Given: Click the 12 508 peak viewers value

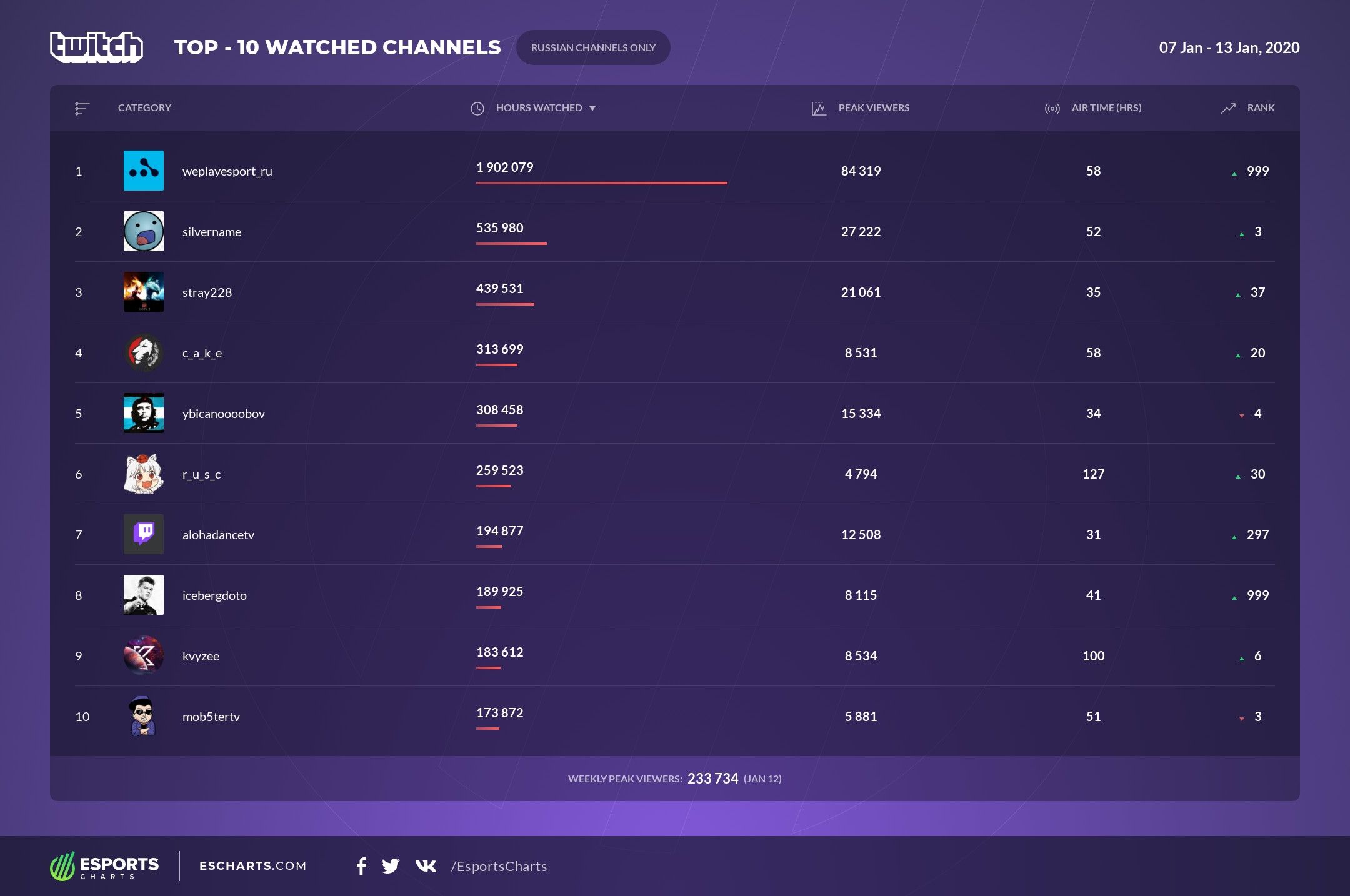Looking at the screenshot, I should tap(861, 535).
